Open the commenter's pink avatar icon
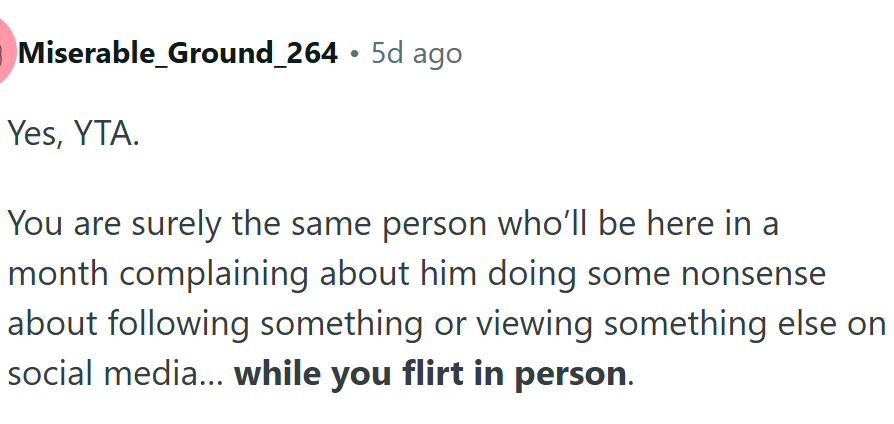Viewport: 894px width, 424px height. (x=6, y=52)
